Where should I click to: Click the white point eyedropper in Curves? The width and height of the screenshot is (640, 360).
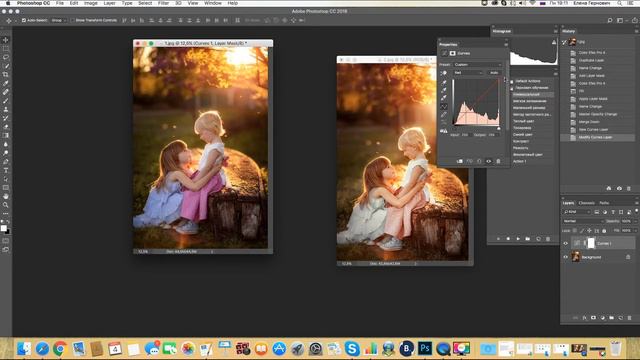(x=444, y=98)
